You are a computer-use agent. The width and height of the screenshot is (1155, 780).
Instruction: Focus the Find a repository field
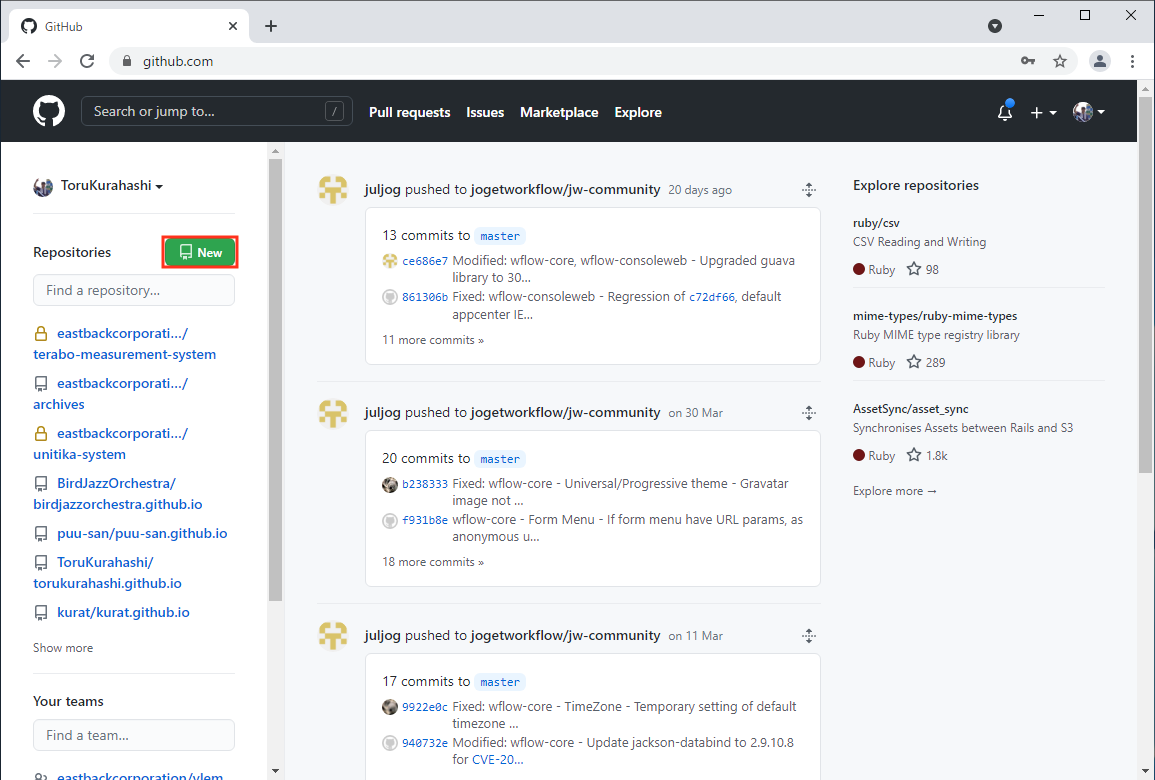(x=134, y=290)
